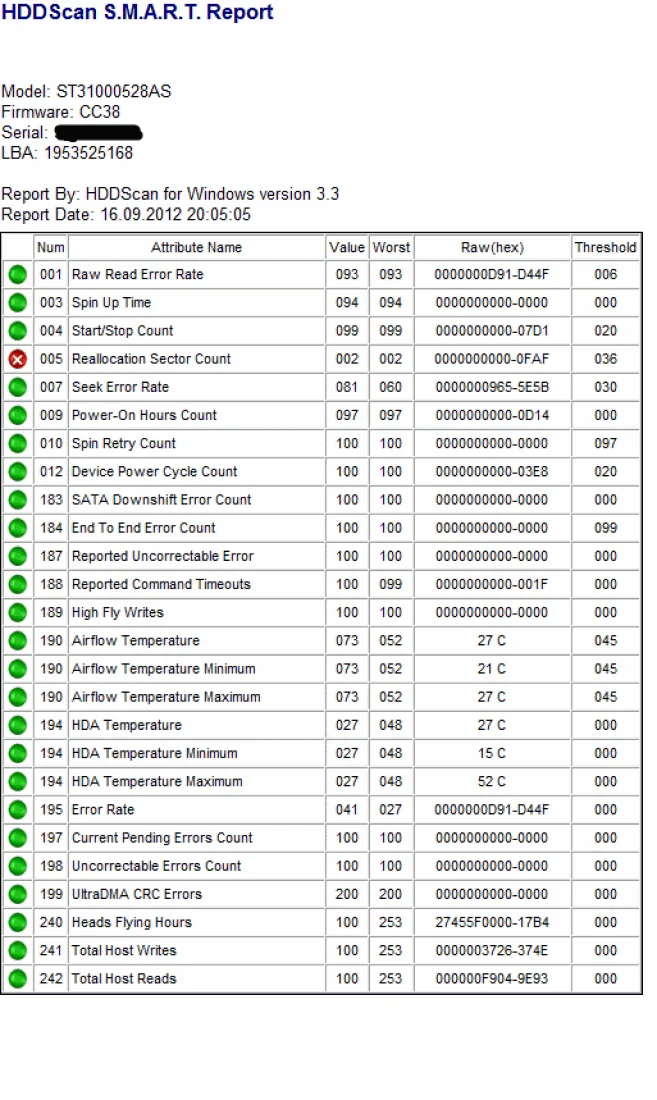The width and height of the screenshot is (657, 1100).
Task: Click the Threshold column header
Action: click(x=605, y=247)
